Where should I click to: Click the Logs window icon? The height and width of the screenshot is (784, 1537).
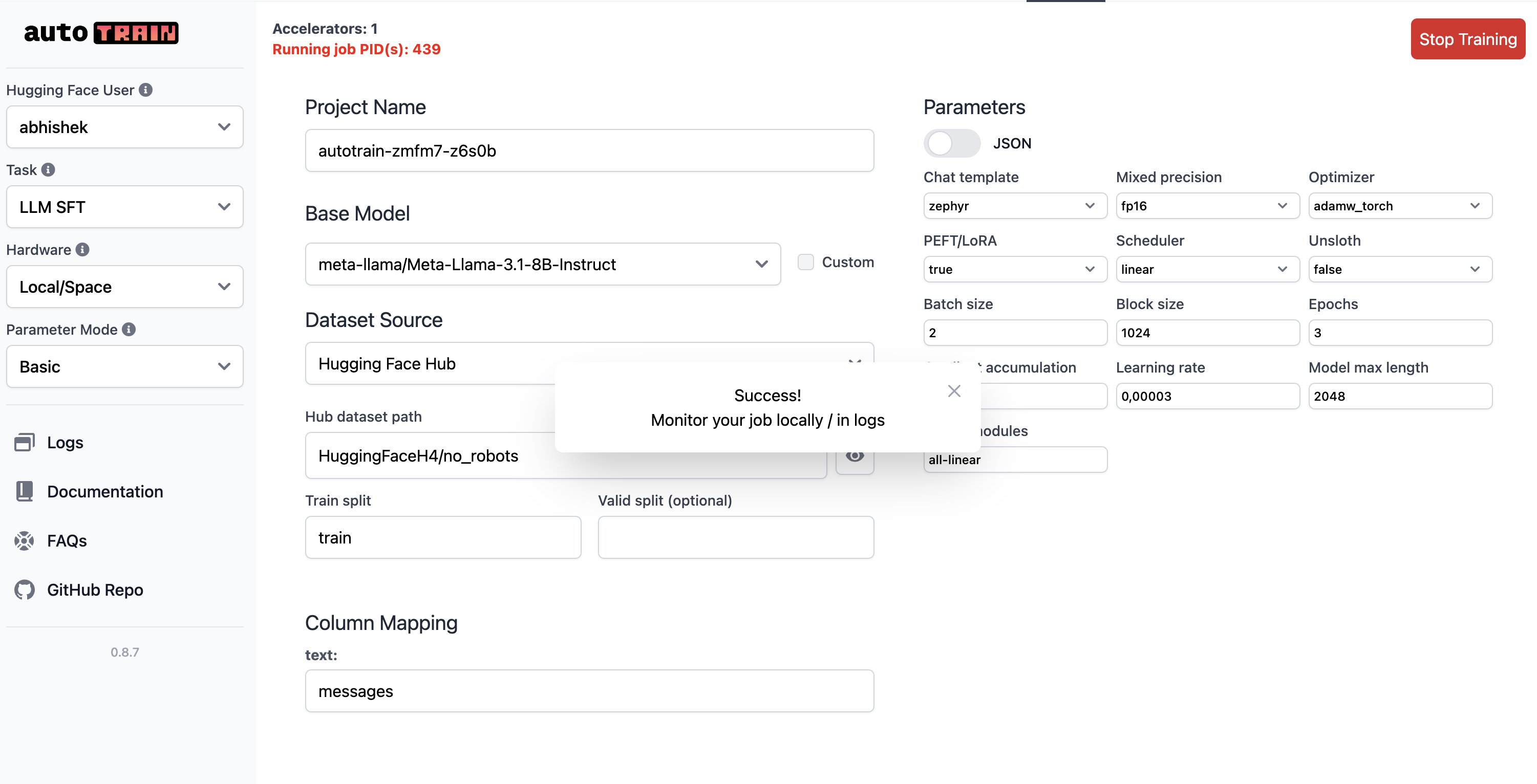pos(25,442)
